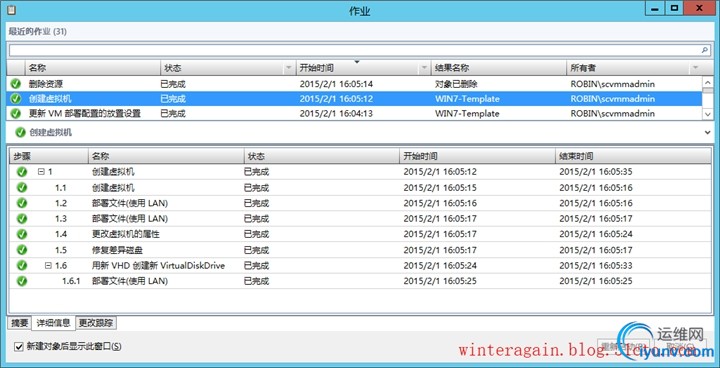Collapse step 1.6 tree node
Screen dimensions: 720x368
[x=48, y=266]
